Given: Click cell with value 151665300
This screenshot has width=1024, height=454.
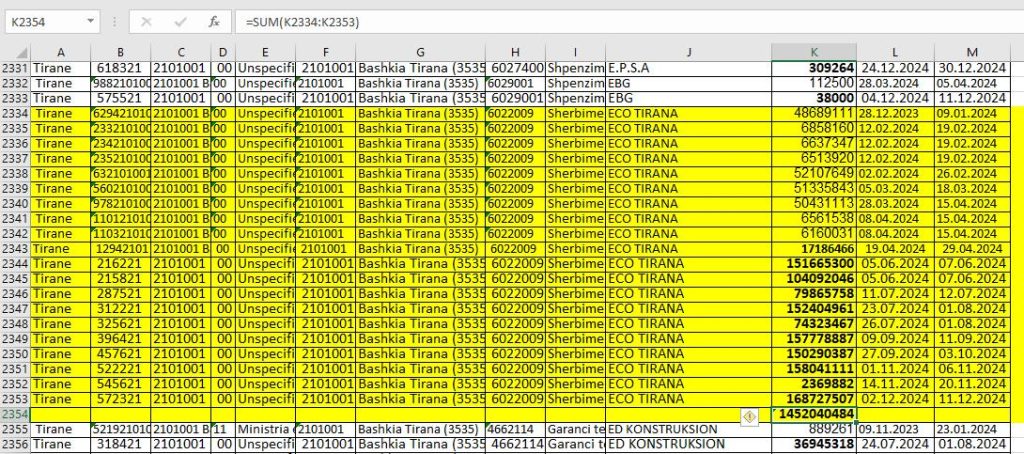Looking at the screenshot, I should click(x=814, y=264).
